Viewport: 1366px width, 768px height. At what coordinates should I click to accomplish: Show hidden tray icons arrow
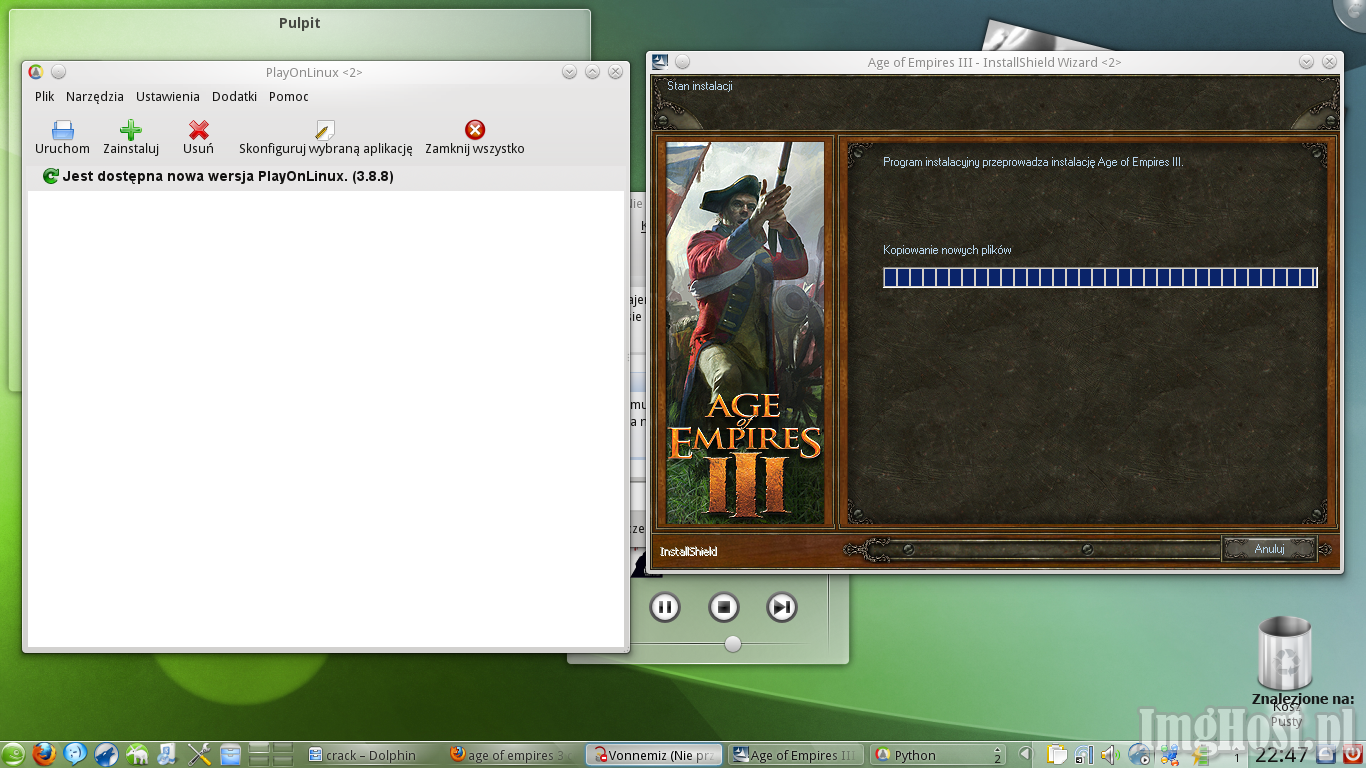1025,754
